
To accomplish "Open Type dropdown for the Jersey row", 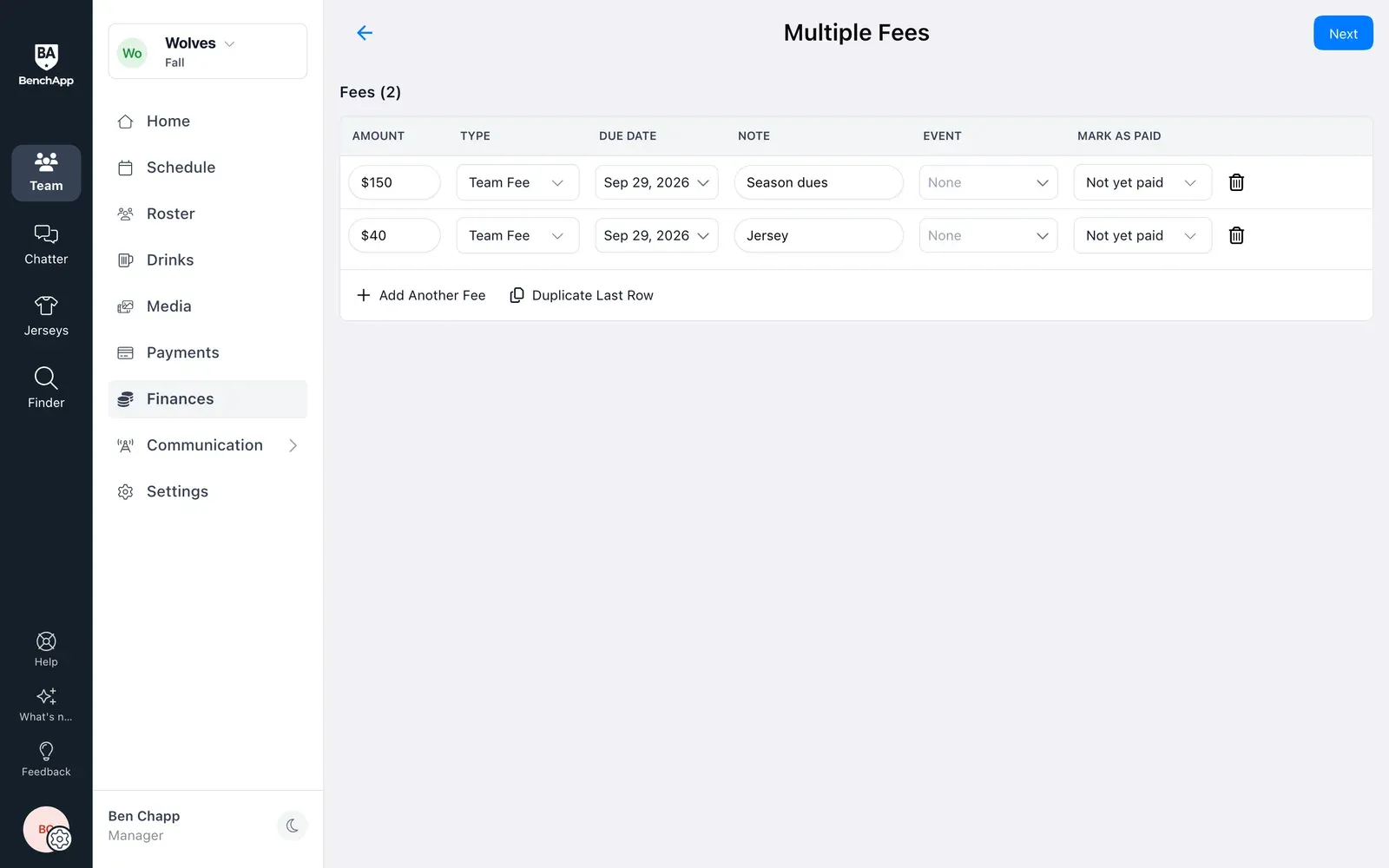I will tap(517, 235).
